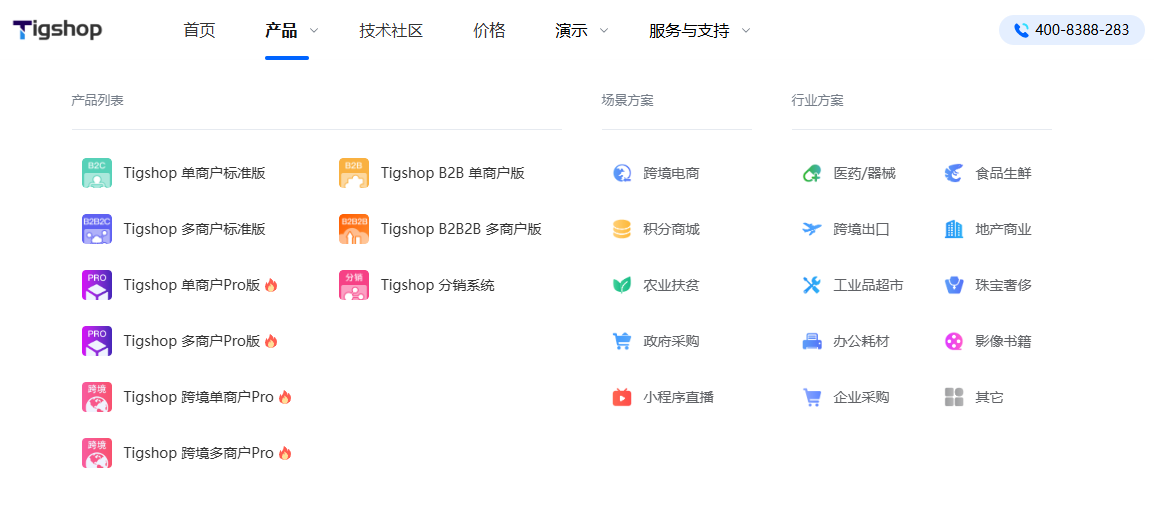Open the 价格 page
Screen dimensions: 1154x520
(x=489, y=31)
